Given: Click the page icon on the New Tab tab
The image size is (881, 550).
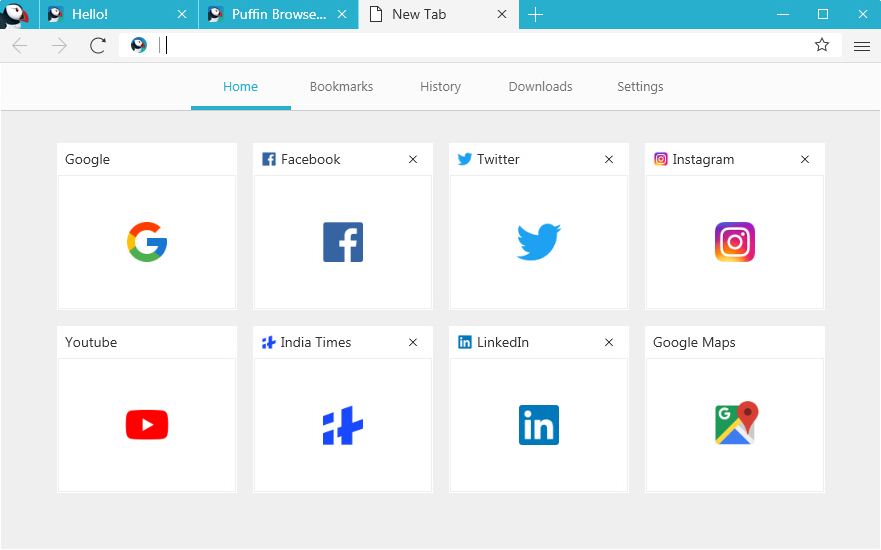Looking at the screenshot, I should point(376,15).
